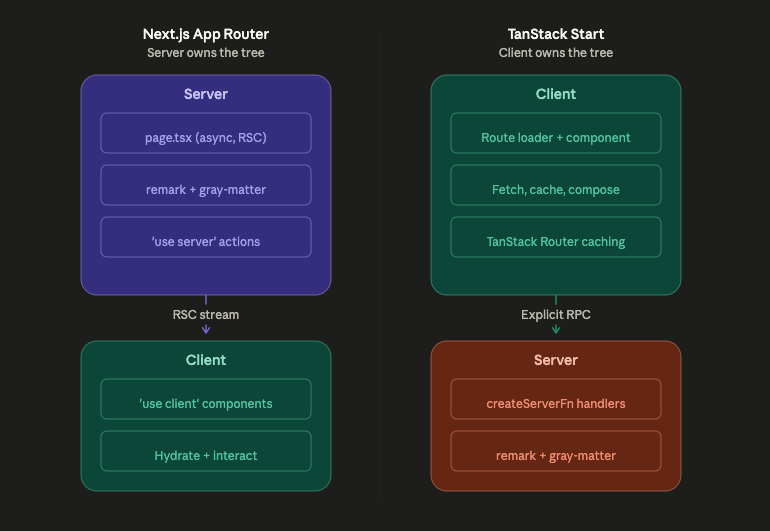Click the 'Client owns the tree' subtitle
This screenshot has width=770, height=531.
[555, 53]
